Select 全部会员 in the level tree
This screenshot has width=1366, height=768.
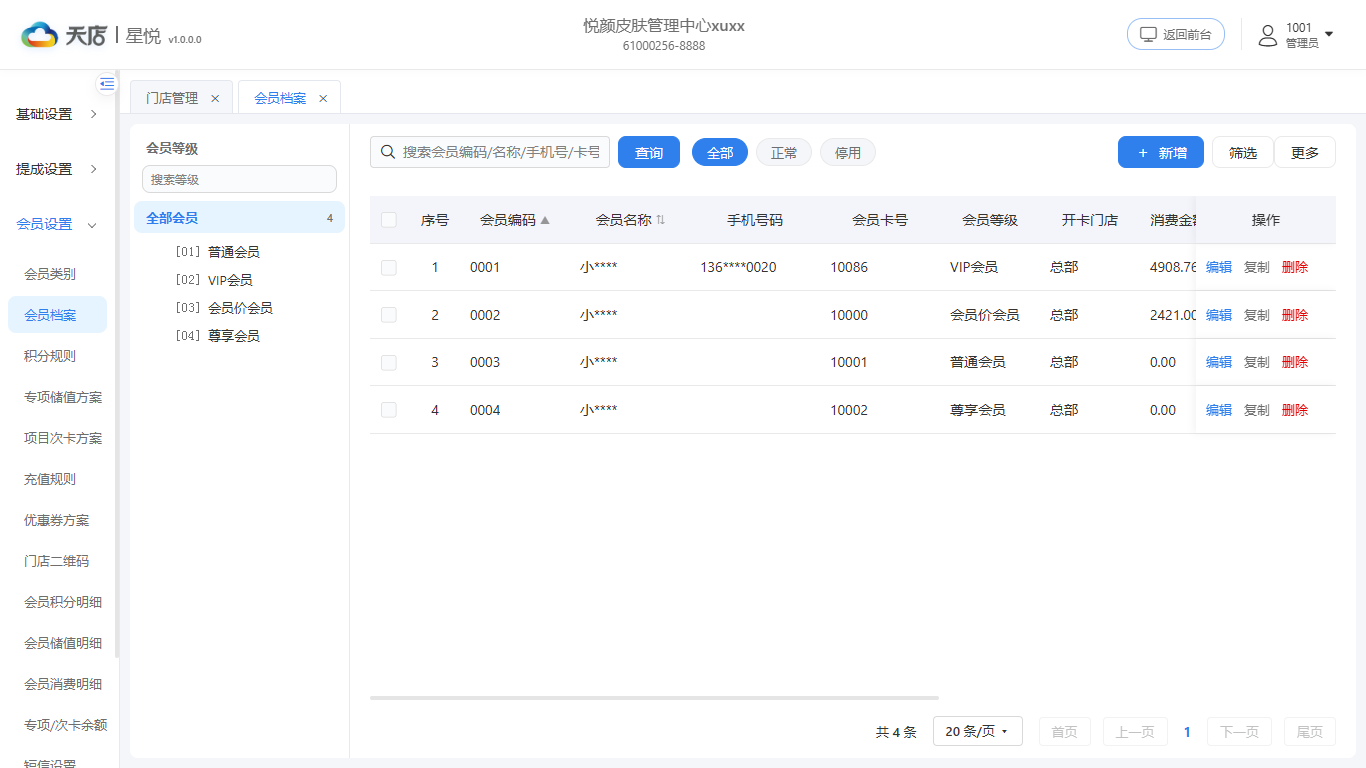click(x=239, y=218)
